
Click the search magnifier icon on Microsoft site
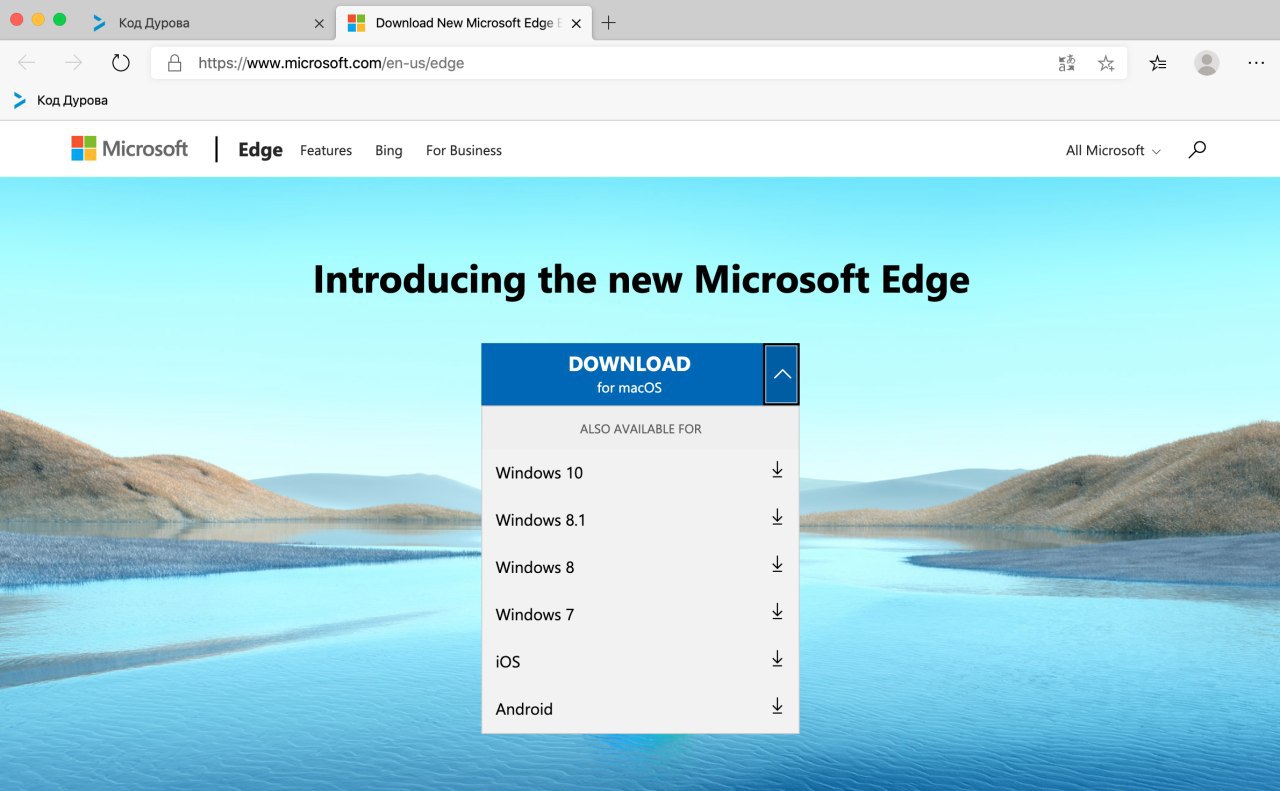pyautogui.click(x=1197, y=150)
